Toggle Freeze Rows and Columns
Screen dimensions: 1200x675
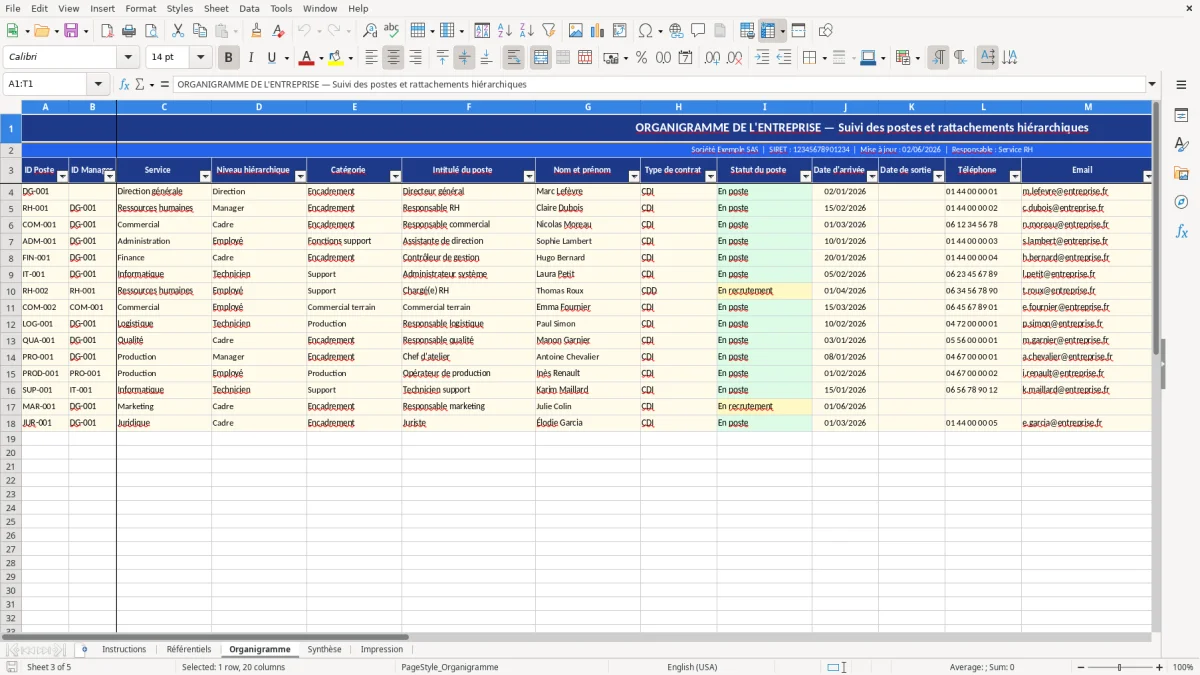pyautogui.click(x=768, y=31)
